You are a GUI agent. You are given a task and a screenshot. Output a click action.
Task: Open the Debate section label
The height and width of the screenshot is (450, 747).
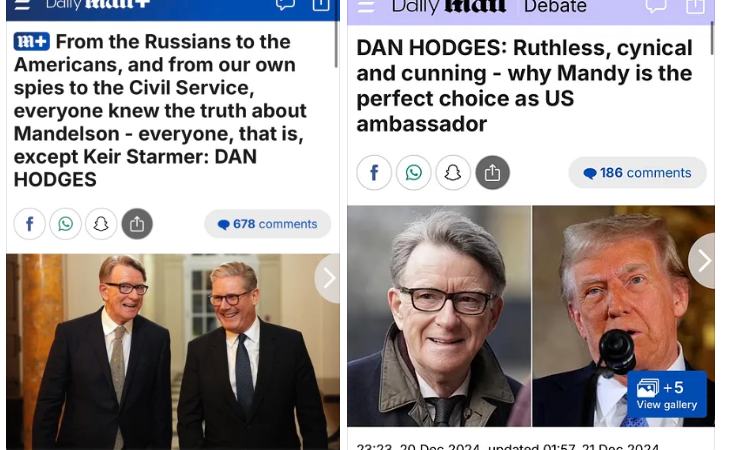click(555, 7)
